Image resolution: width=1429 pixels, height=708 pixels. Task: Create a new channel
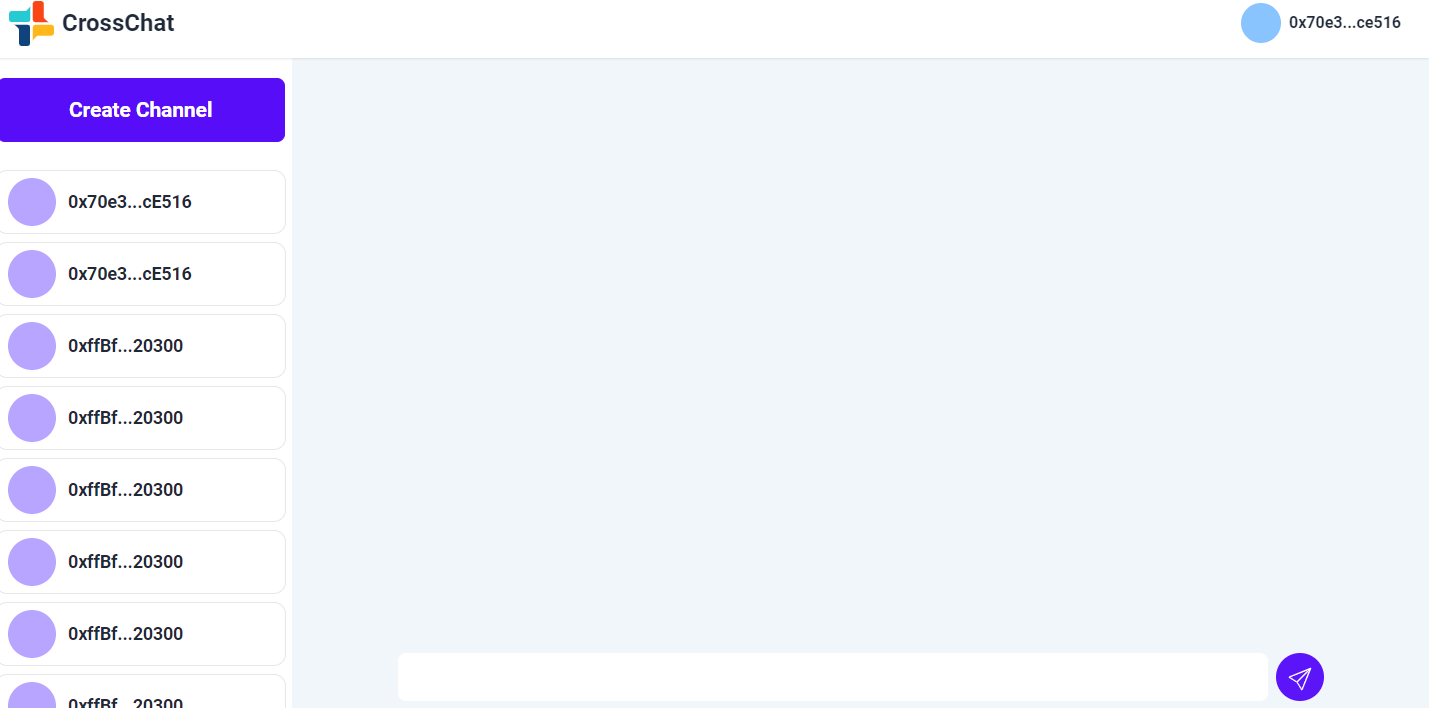142,110
